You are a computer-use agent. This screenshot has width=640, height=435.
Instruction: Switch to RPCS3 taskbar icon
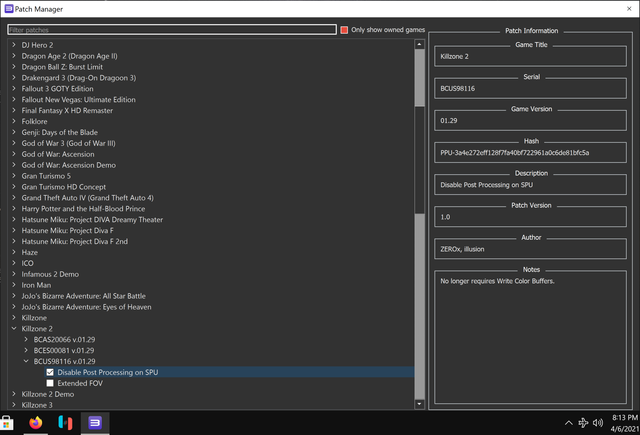coord(95,423)
